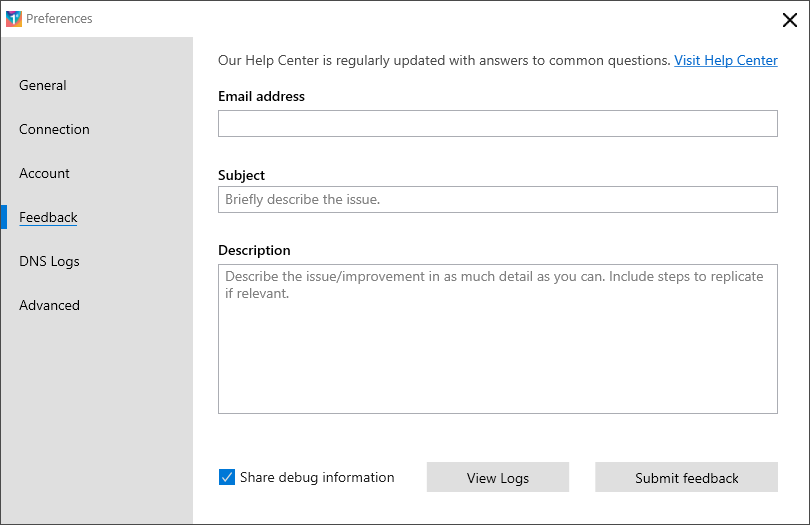This screenshot has width=810, height=525.
Task: Uncheck the Share debug information checkbox
Action: (227, 477)
